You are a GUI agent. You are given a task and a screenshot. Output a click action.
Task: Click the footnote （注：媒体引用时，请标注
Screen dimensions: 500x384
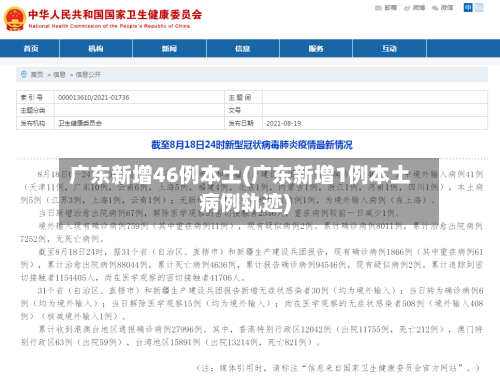338,368
